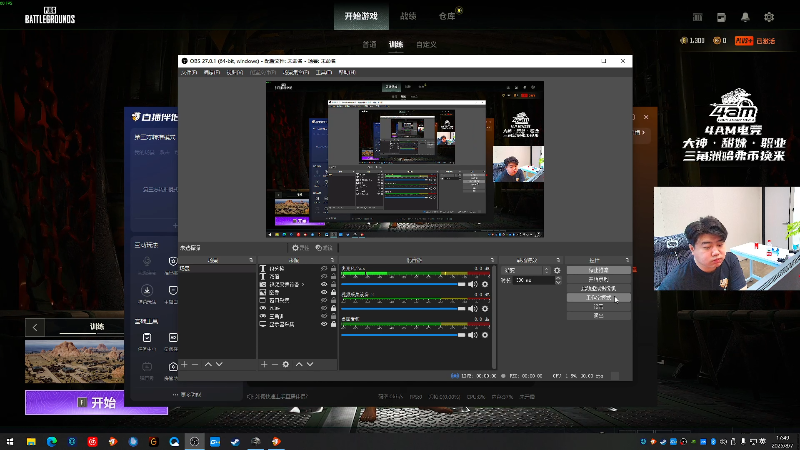Open scene transition type dropdown

(526, 270)
